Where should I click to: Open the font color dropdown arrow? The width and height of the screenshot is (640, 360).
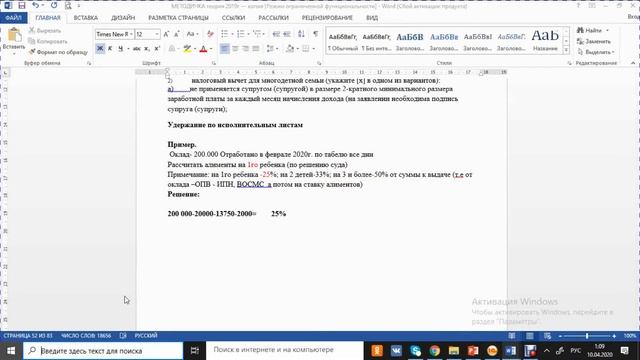[x=211, y=49]
